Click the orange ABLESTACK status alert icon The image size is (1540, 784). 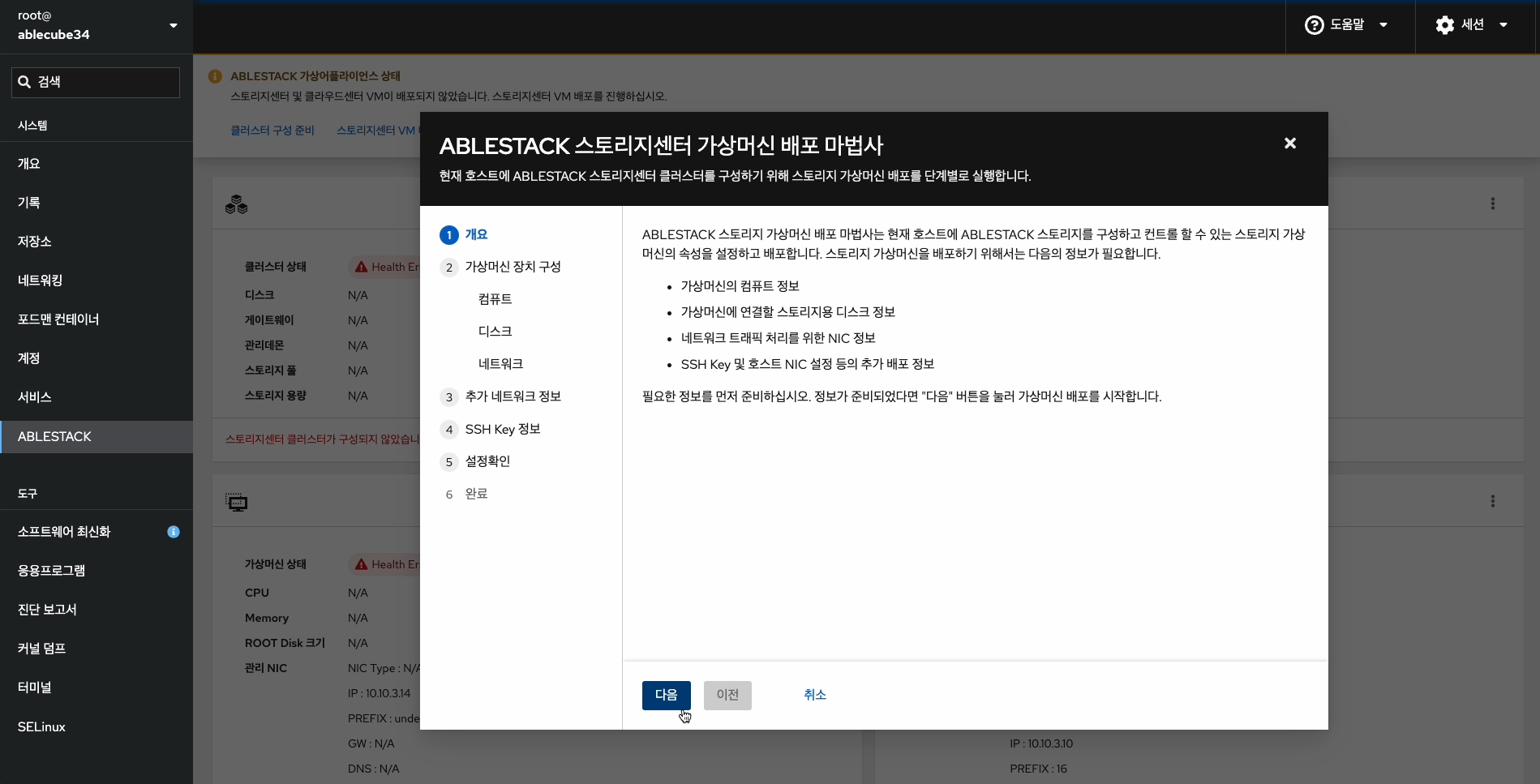215,76
